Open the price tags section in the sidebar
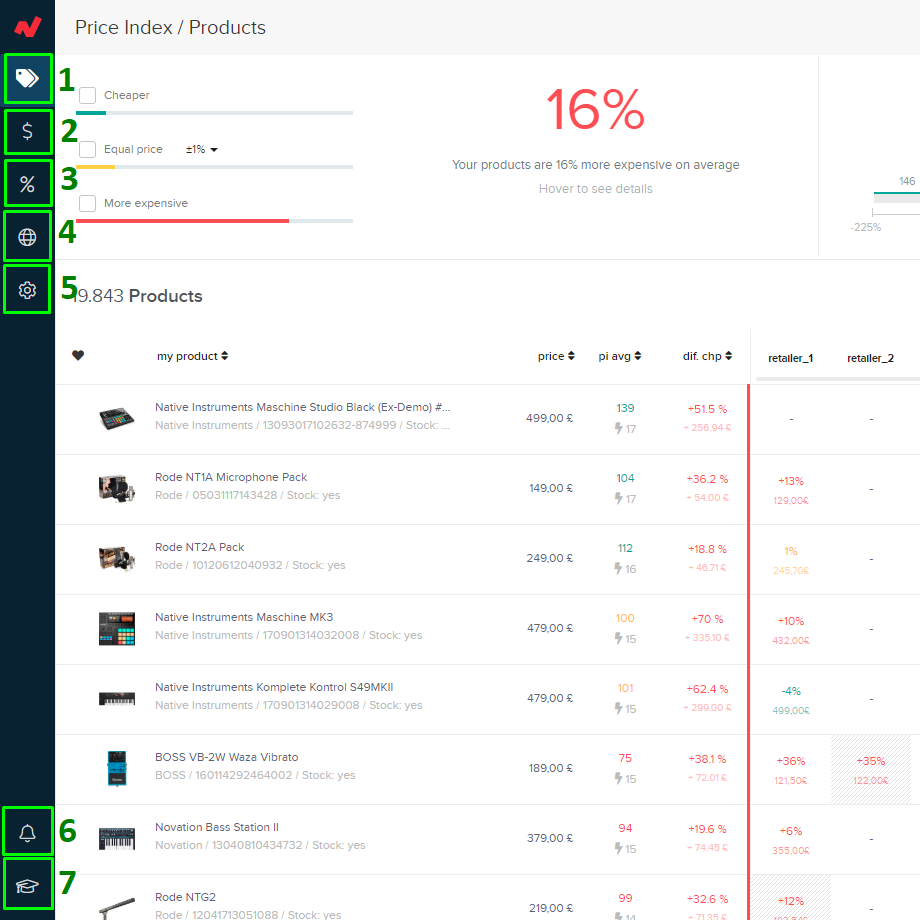920x920 pixels. coord(28,78)
